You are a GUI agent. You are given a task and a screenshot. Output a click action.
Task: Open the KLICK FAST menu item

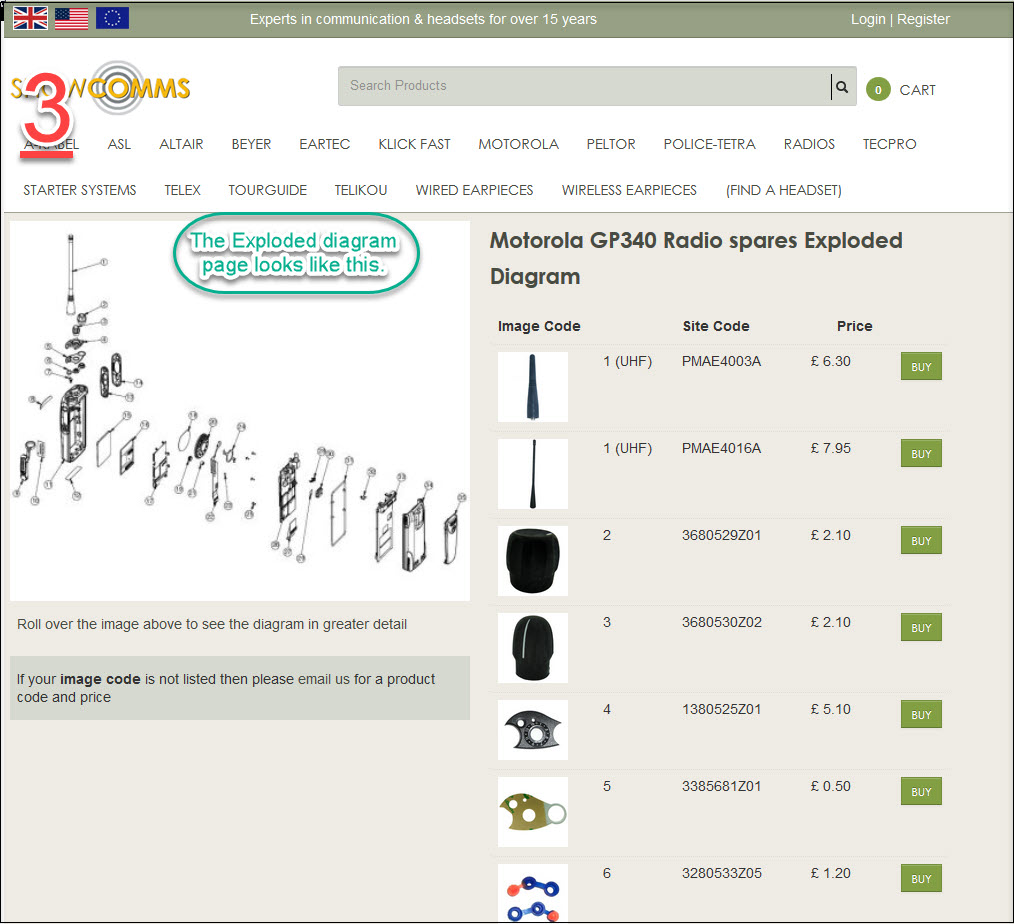click(x=415, y=144)
